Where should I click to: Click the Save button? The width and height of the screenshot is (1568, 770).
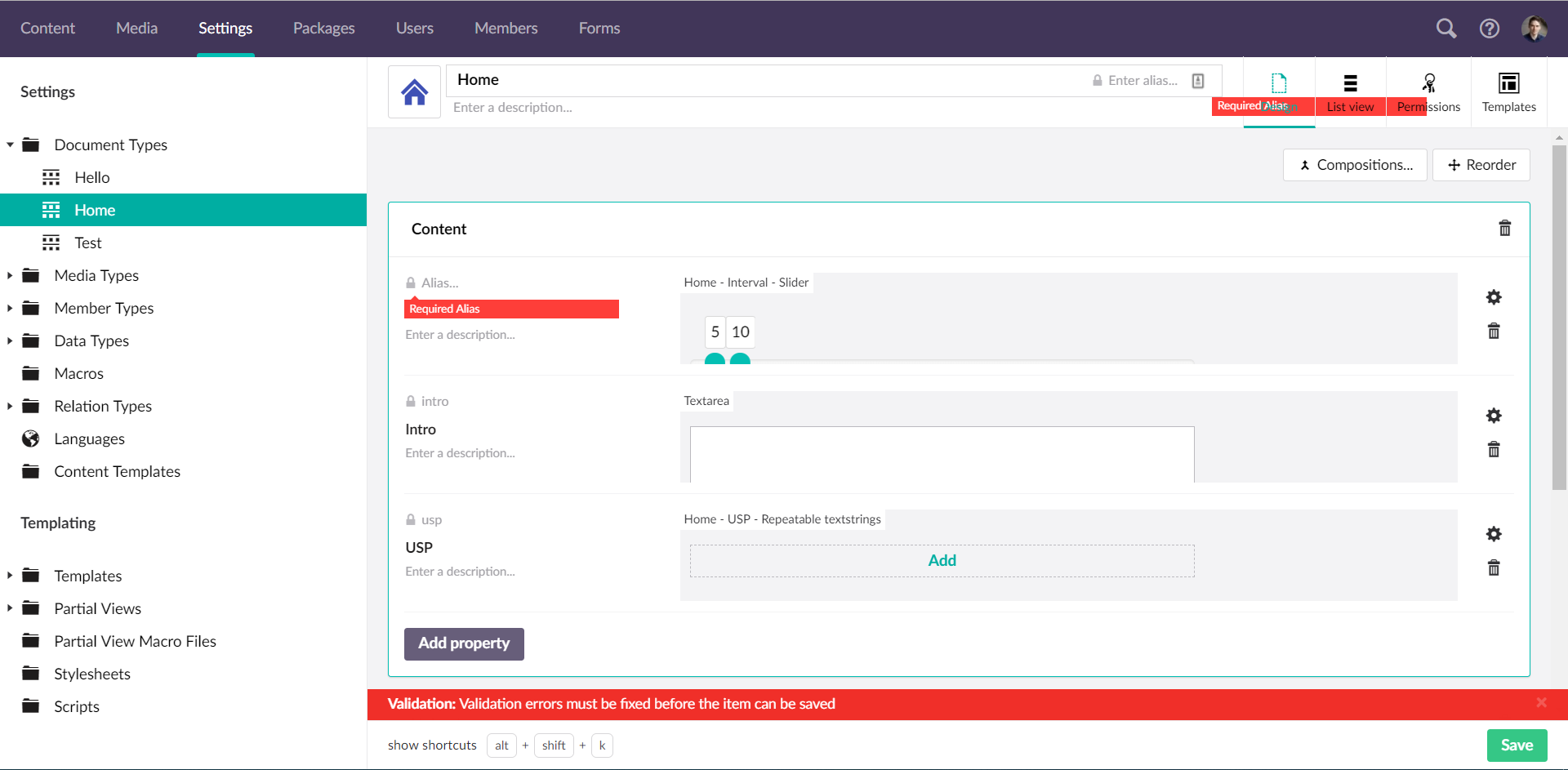[x=1517, y=745]
